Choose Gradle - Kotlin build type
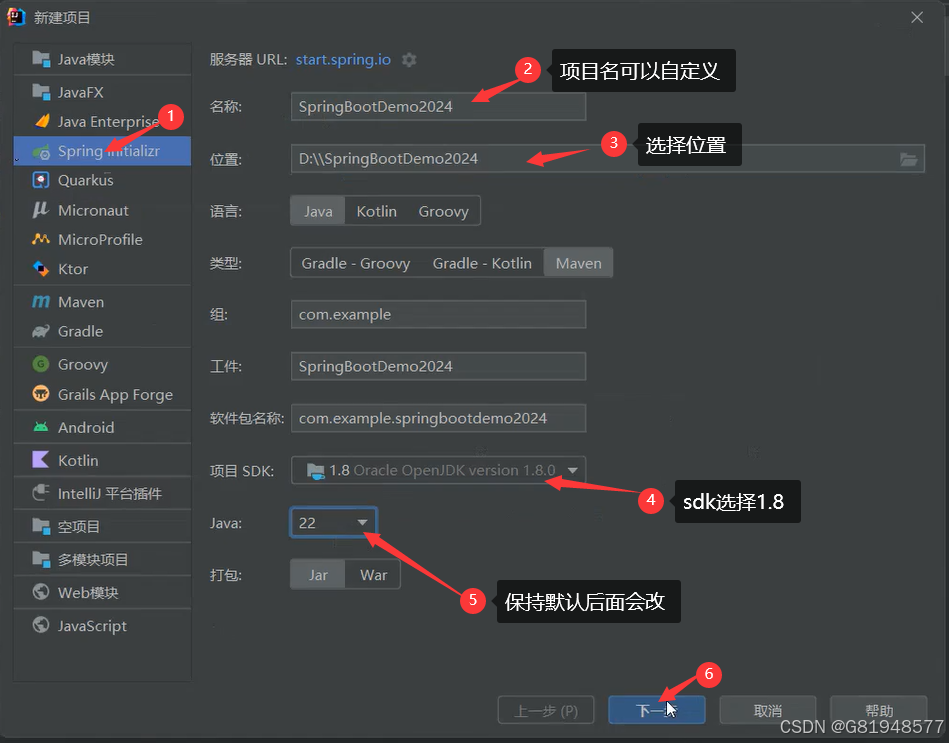The image size is (949, 743). (x=482, y=263)
